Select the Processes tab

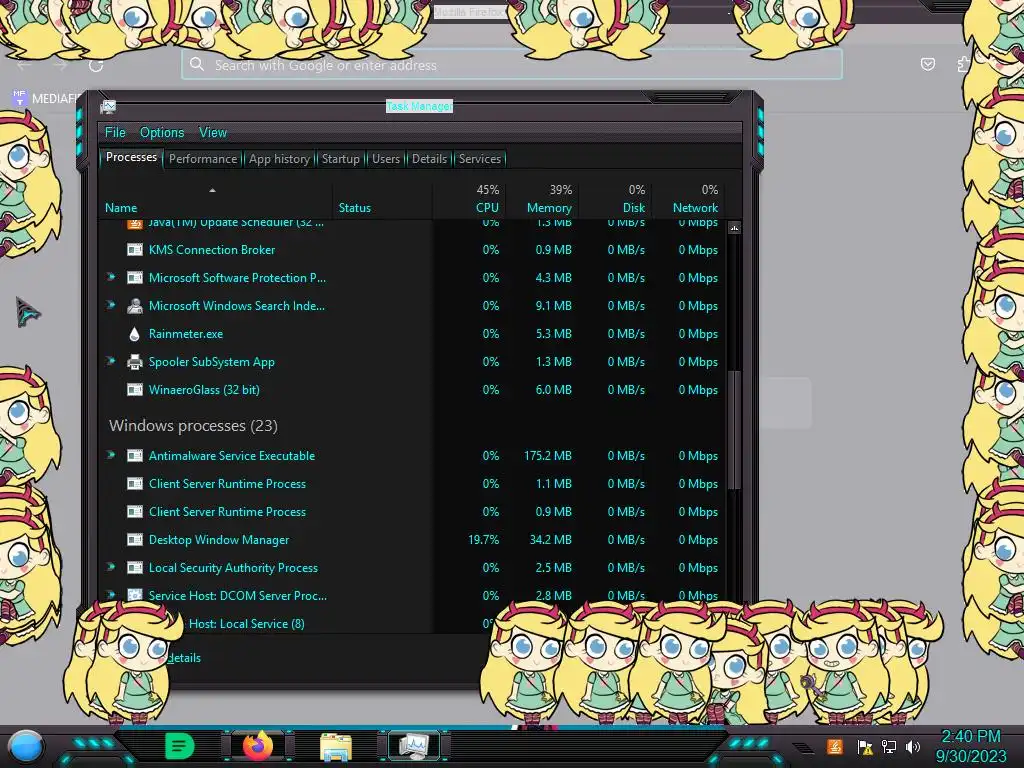point(131,157)
